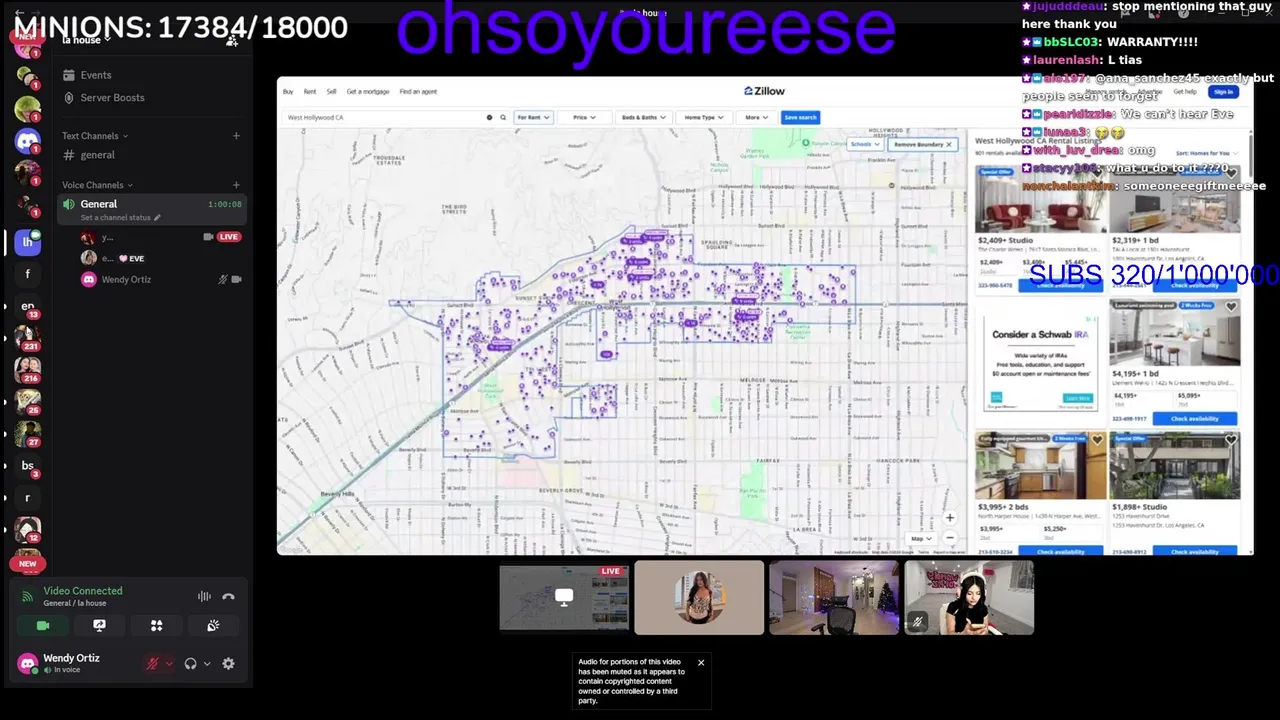
Task: Add a new text channel with plus icon
Action: 236,136
